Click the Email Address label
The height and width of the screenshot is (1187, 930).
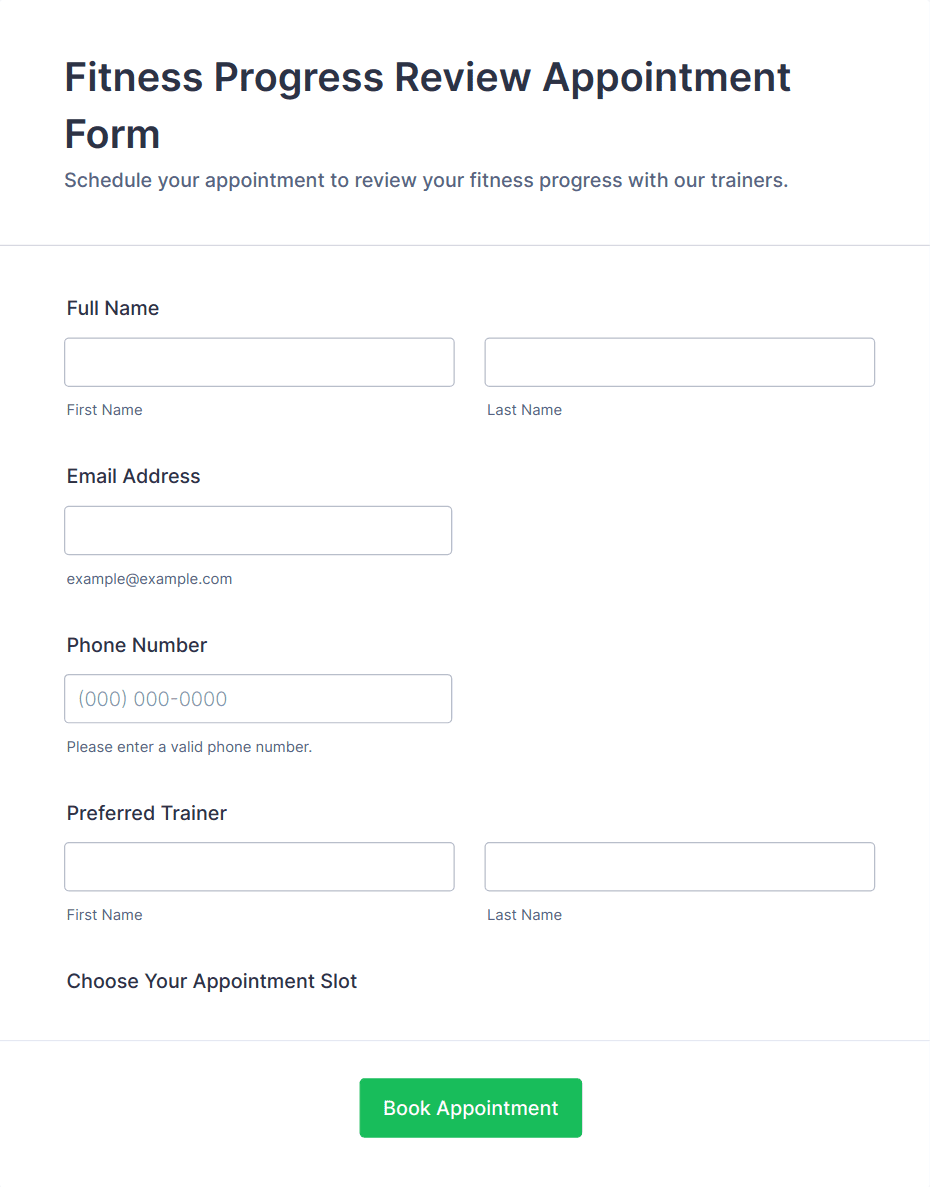click(133, 476)
